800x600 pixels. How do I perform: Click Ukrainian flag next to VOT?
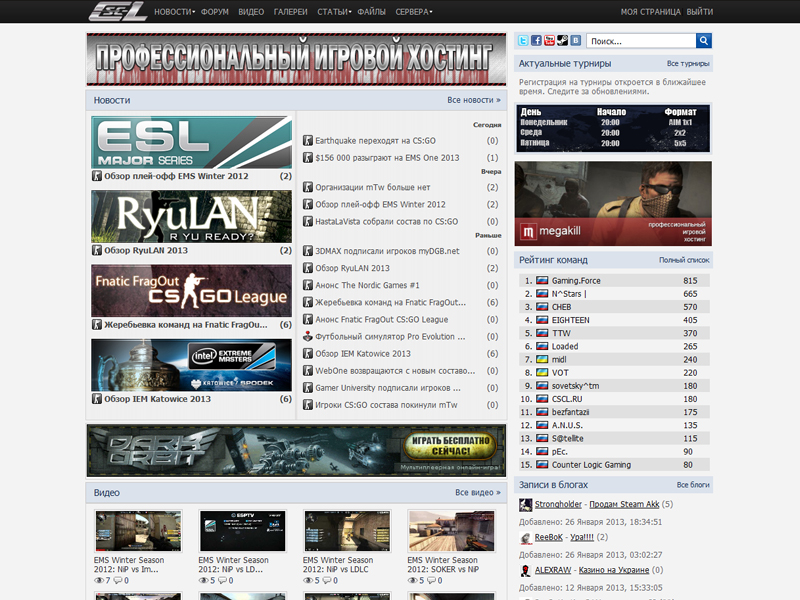pos(542,372)
